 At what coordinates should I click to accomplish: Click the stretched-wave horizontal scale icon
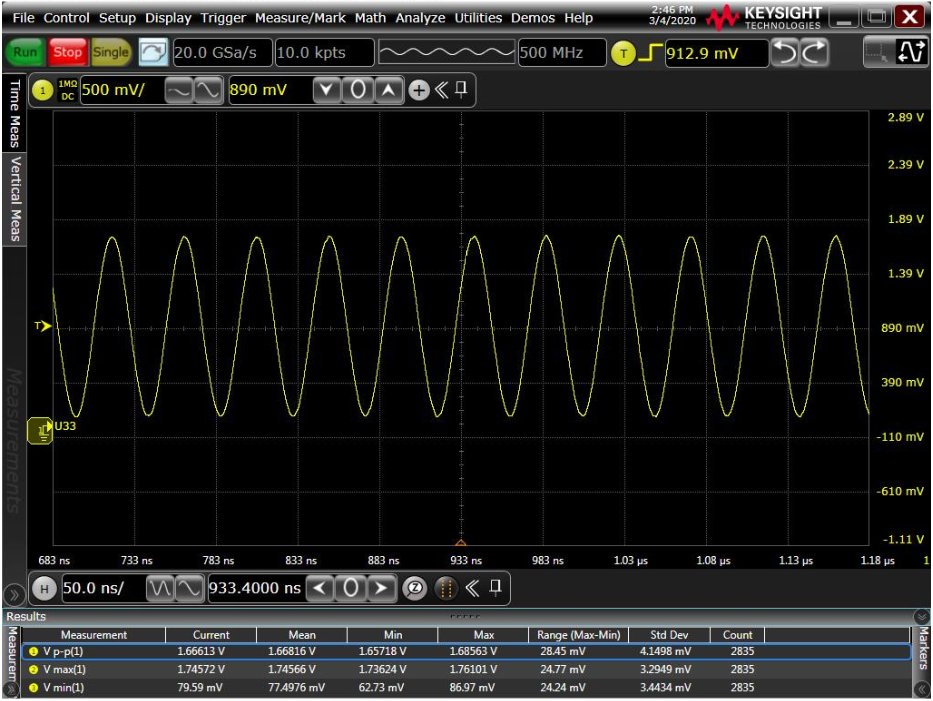pyautogui.click(x=189, y=589)
